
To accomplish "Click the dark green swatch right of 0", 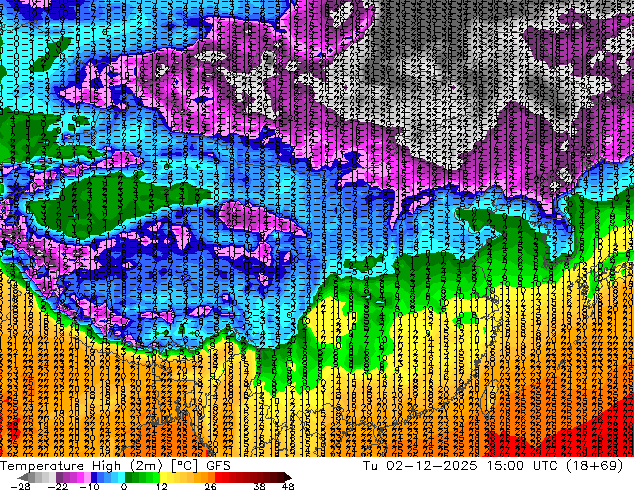I will pos(128,477).
